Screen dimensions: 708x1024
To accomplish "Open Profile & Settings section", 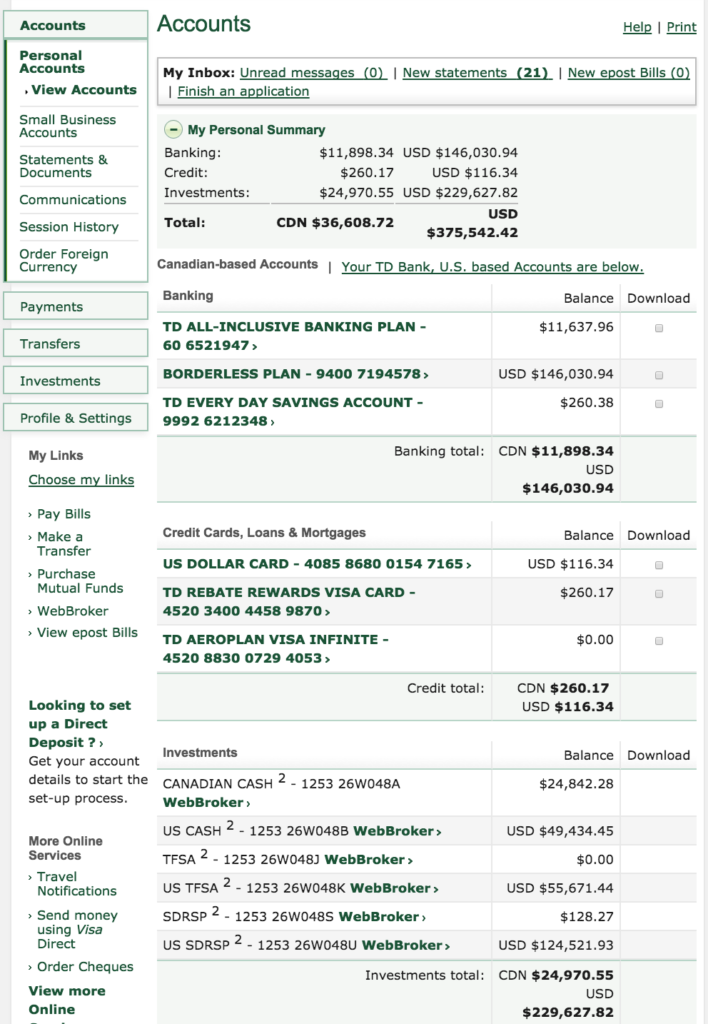I will [76, 418].
